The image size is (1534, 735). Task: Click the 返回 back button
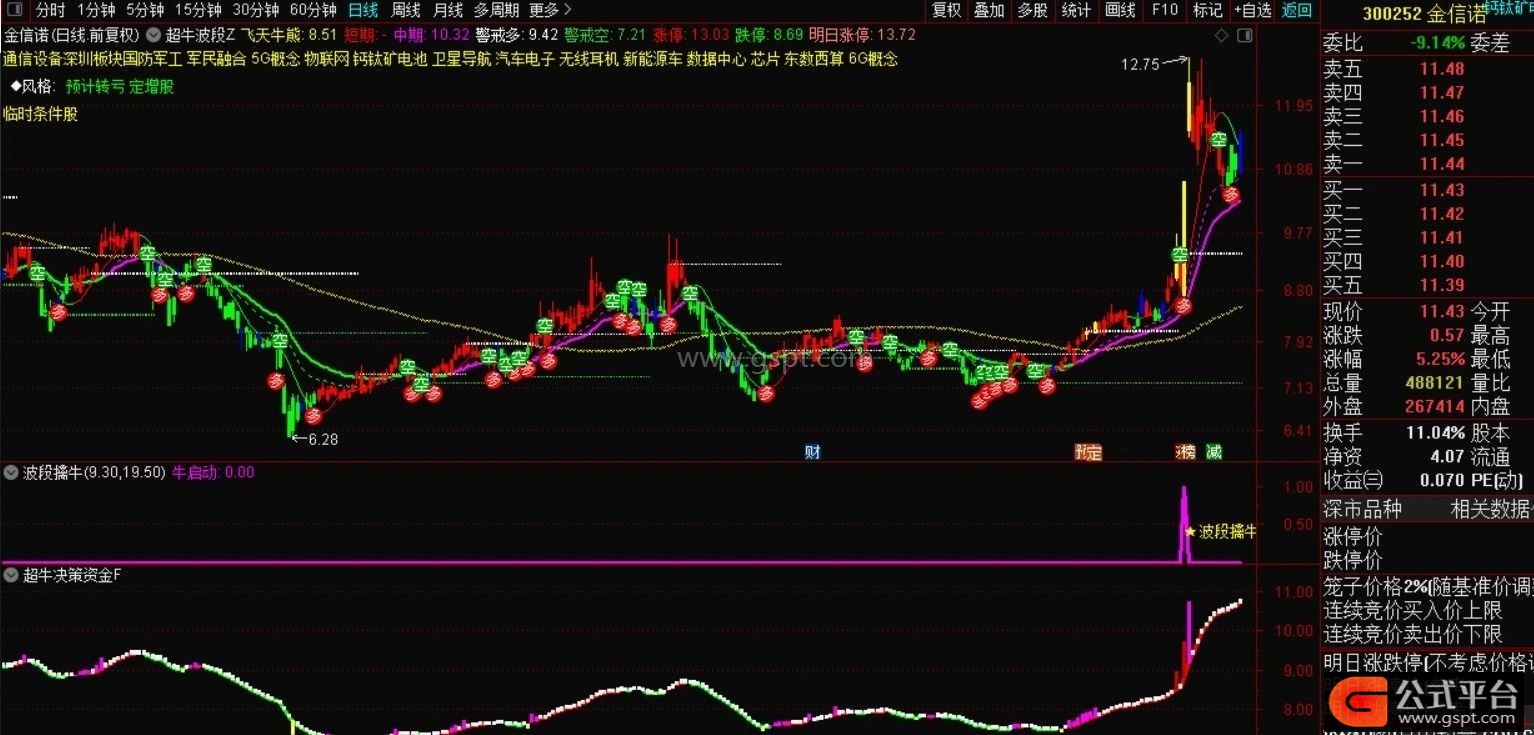(x=1297, y=10)
